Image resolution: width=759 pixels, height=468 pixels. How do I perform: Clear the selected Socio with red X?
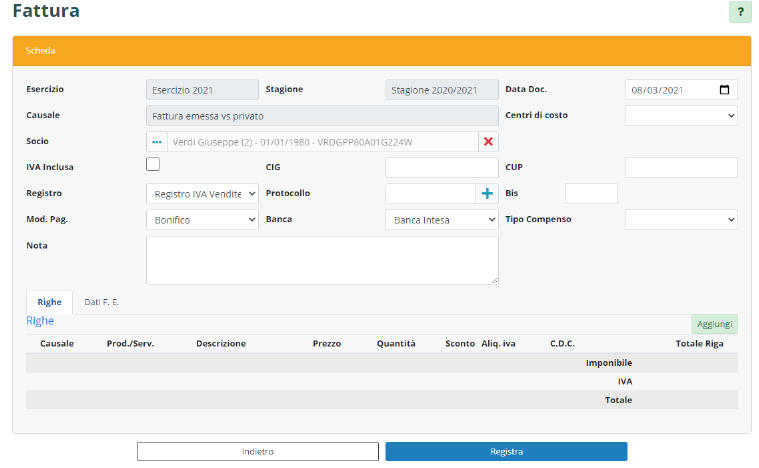488,142
